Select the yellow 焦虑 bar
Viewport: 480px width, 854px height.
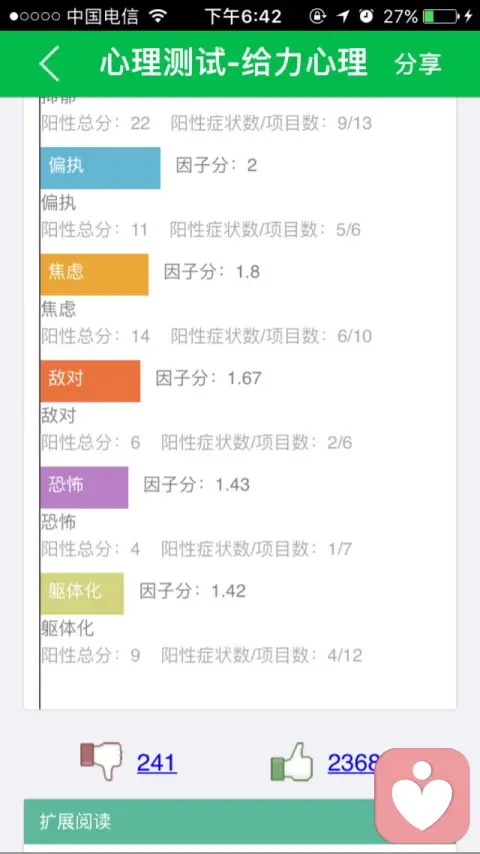click(x=94, y=274)
